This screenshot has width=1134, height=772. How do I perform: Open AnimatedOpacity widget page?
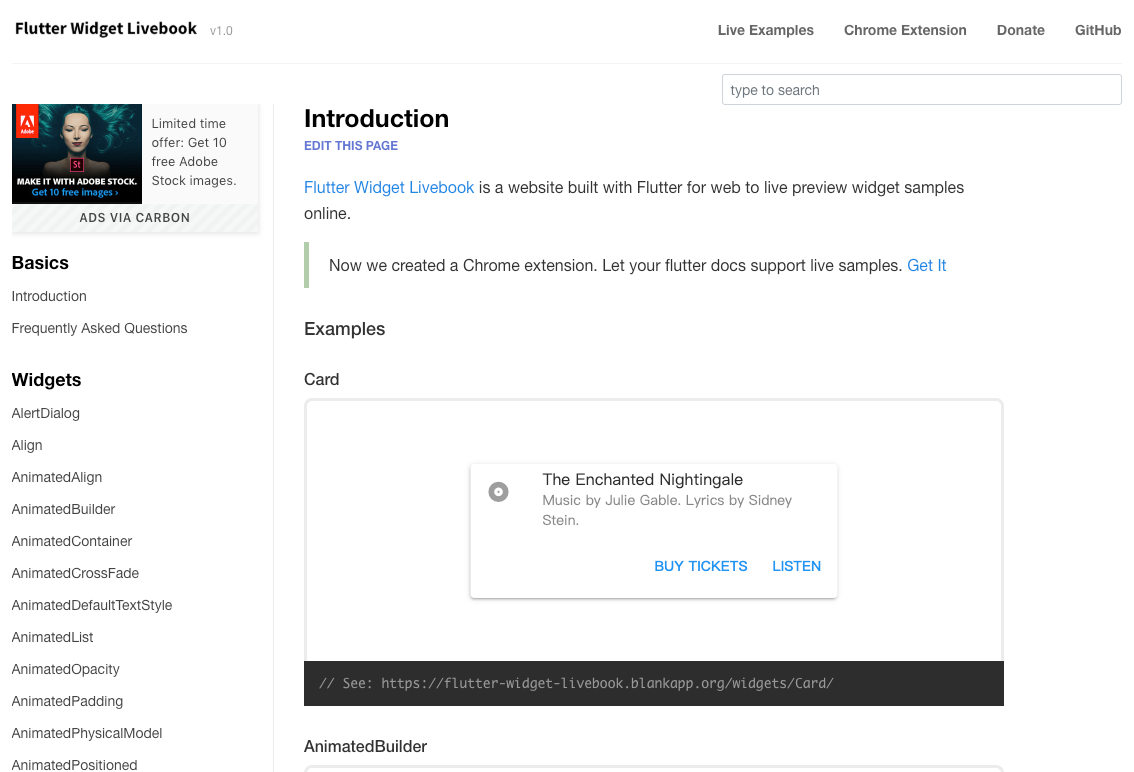pos(65,669)
